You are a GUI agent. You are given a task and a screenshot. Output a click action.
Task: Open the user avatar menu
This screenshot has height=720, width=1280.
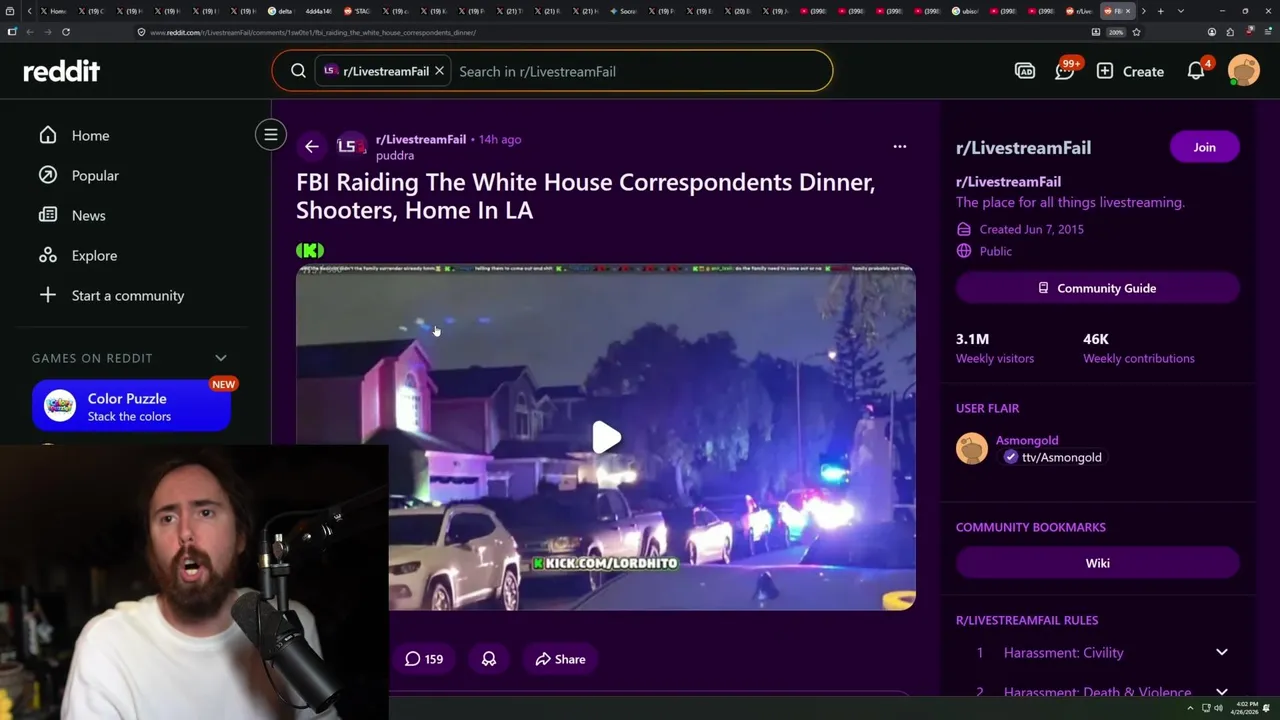[1244, 71]
